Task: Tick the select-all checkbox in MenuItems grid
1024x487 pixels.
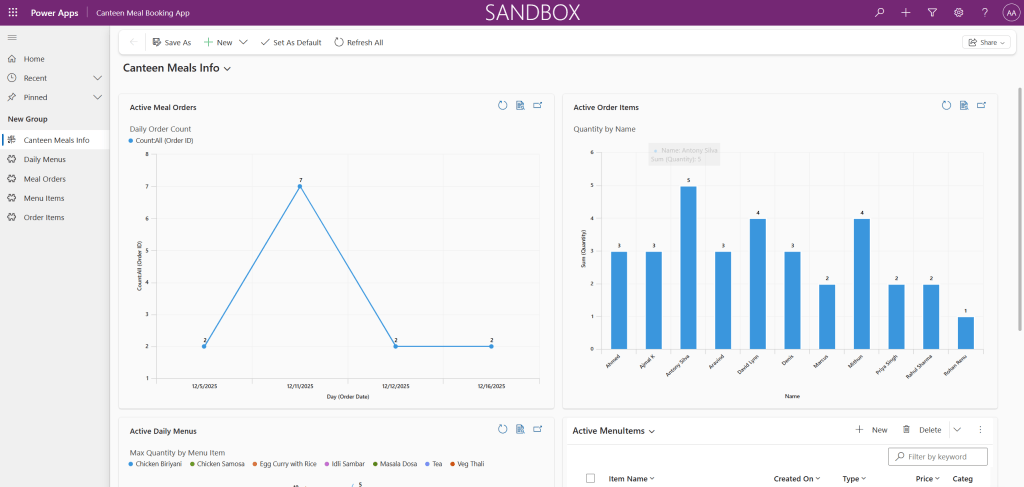Action: click(590, 479)
